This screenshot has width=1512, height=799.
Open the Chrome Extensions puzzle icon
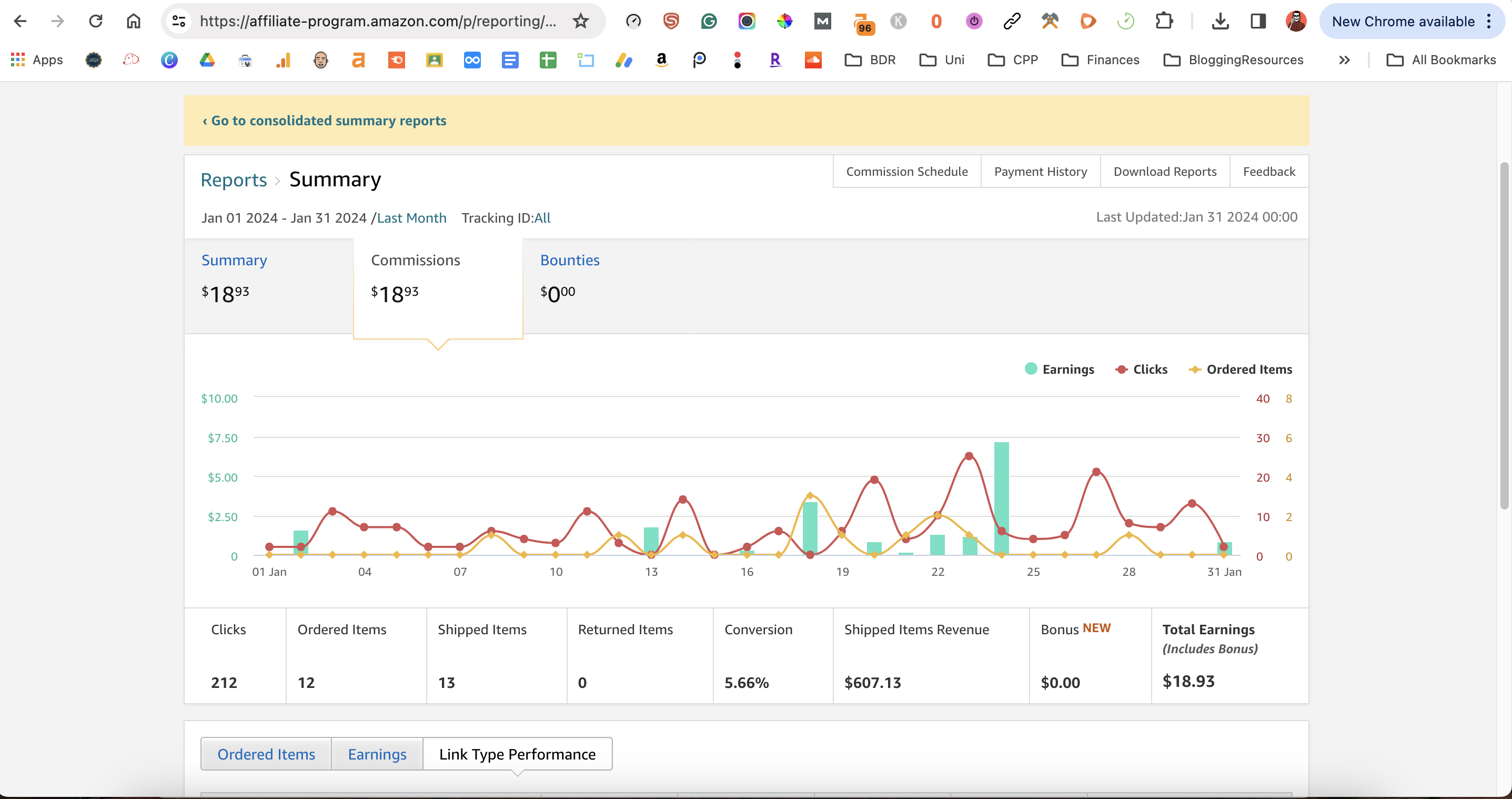[x=1163, y=22]
